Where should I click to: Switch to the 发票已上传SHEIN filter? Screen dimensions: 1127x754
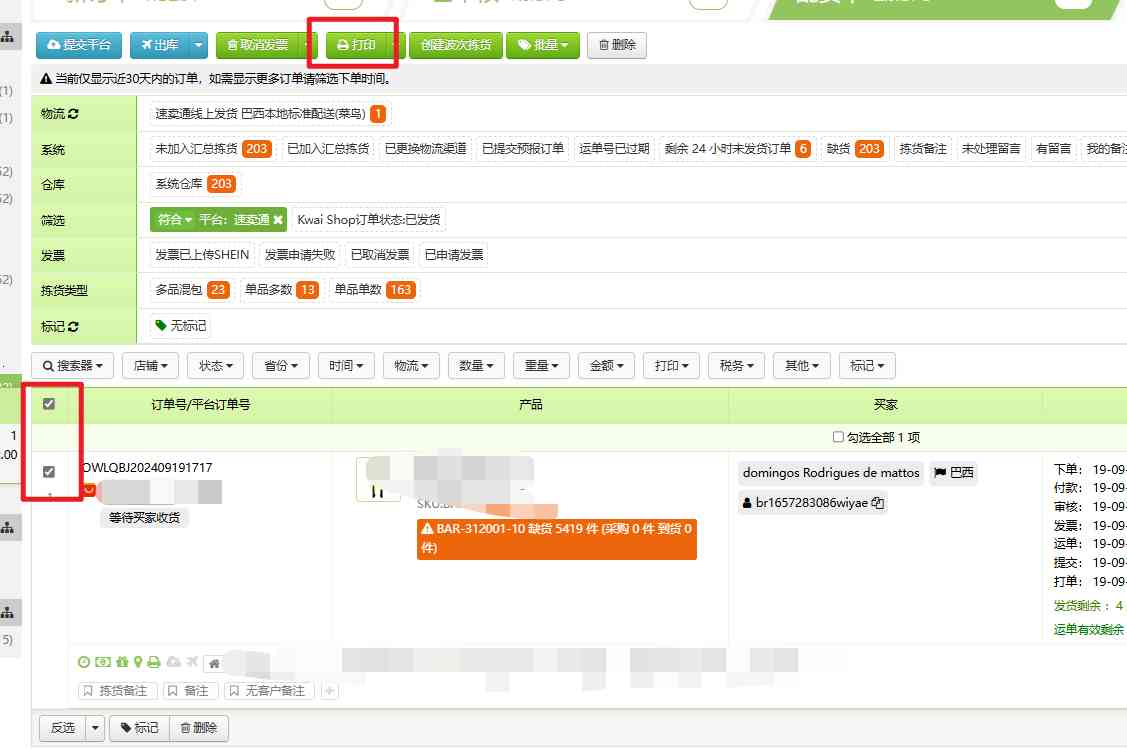pyautogui.click(x=204, y=254)
